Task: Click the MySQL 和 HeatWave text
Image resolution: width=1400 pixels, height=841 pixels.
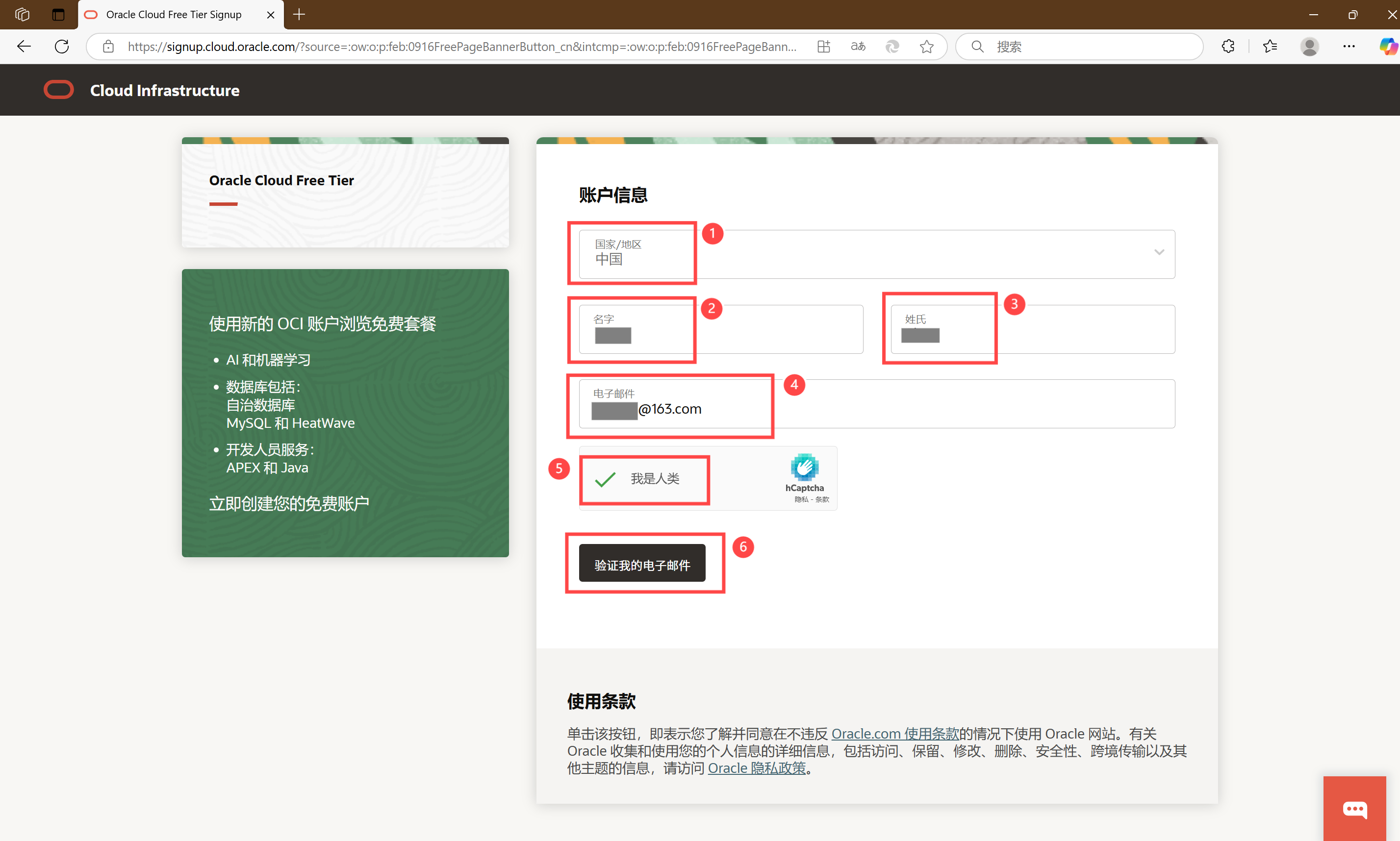Action: tap(290, 423)
